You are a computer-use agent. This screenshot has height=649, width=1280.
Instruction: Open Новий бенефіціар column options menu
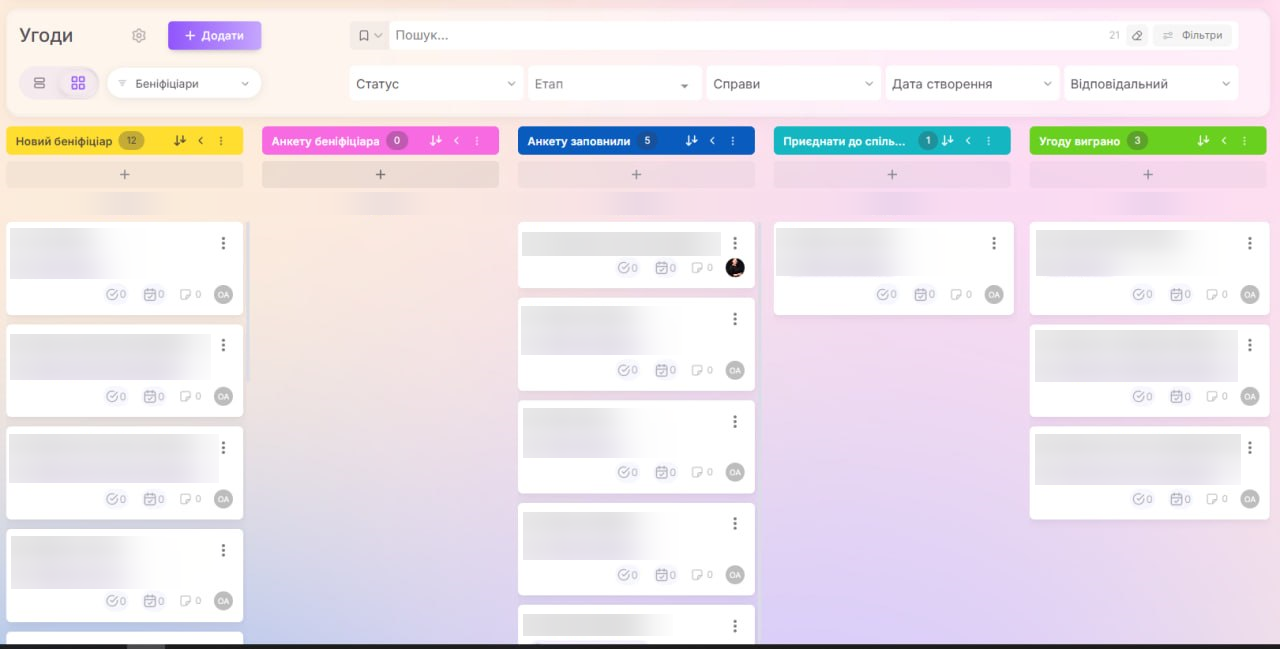point(221,141)
